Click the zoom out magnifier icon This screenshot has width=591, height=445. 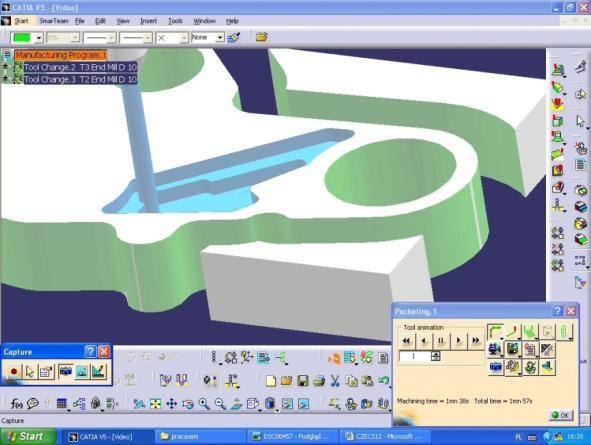[220, 404]
